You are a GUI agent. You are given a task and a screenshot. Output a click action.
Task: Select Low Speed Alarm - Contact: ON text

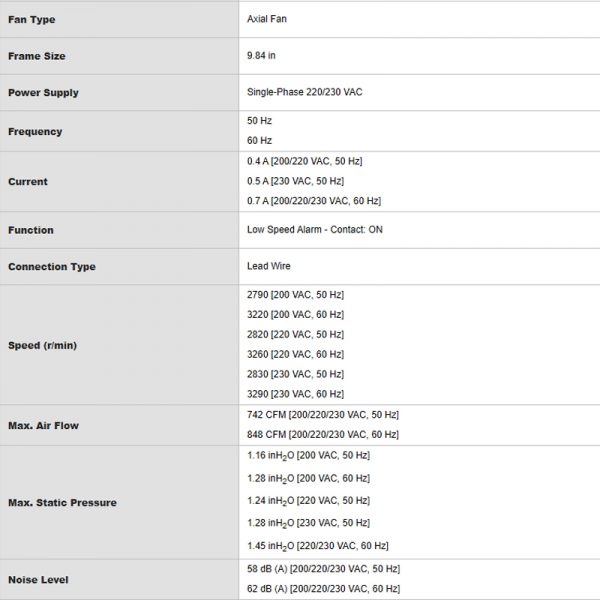click(x=315, y=230)
